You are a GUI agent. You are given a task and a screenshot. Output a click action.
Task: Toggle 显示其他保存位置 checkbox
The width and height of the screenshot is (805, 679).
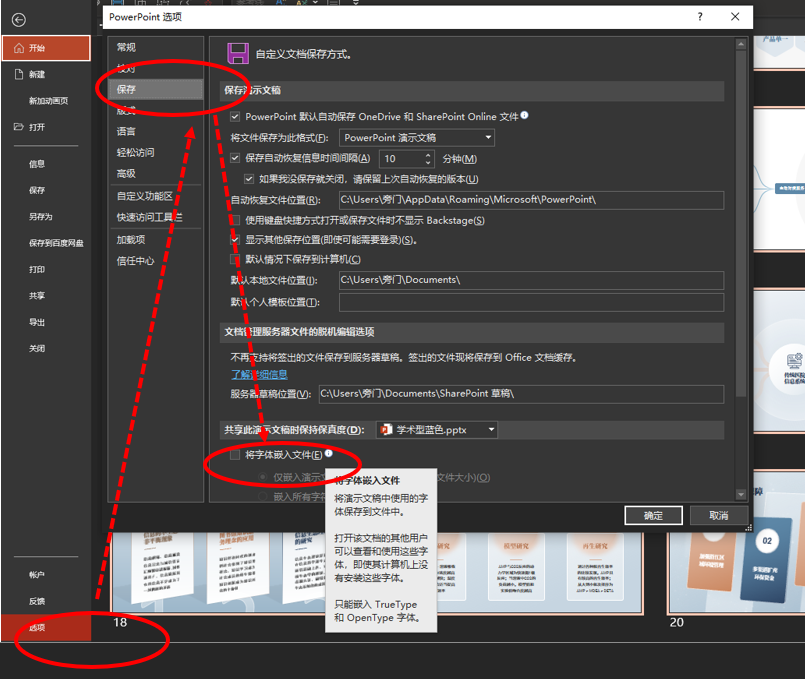[235, 240]
